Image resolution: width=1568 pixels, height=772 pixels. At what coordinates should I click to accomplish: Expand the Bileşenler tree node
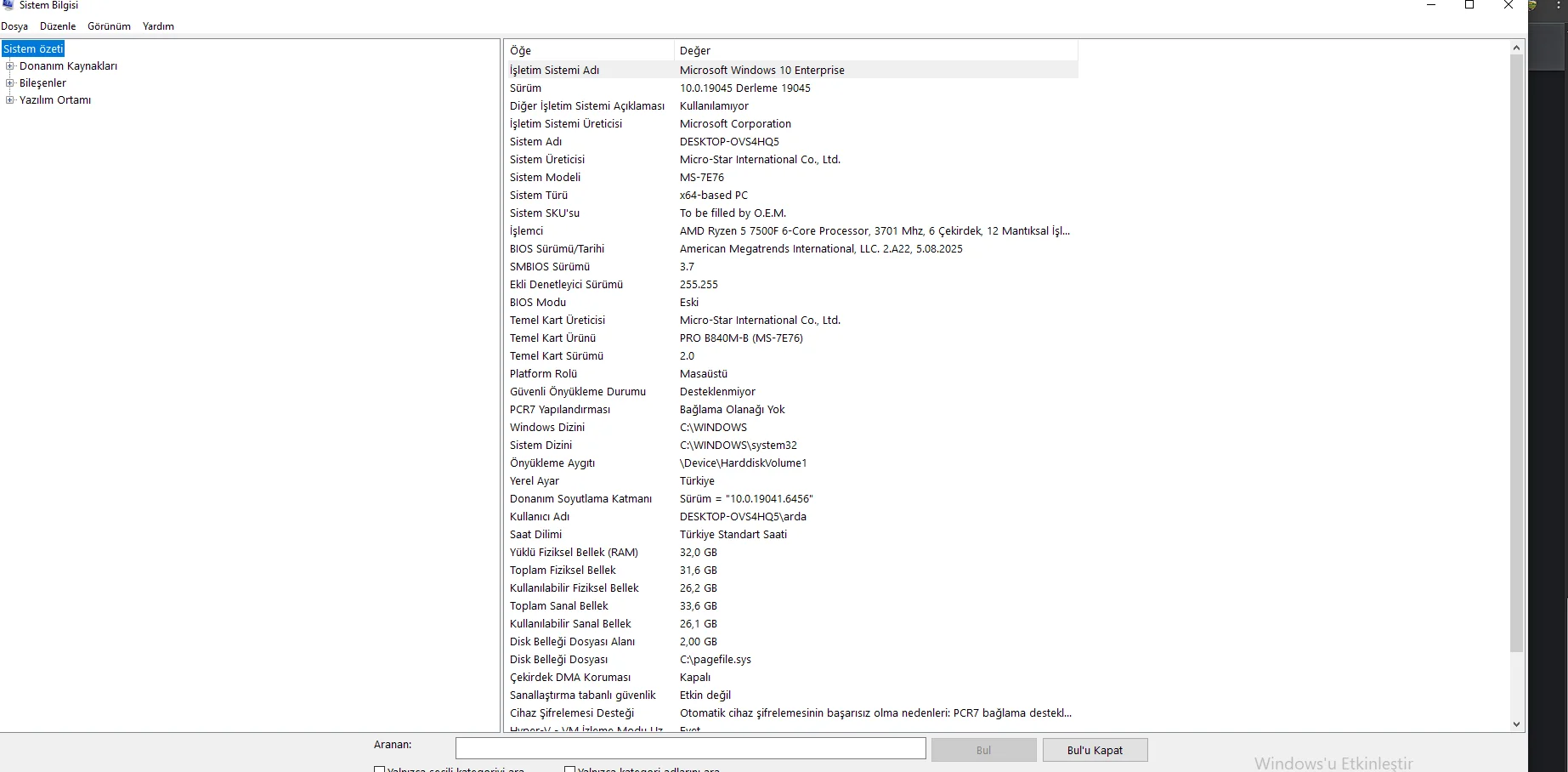pyautogui.click(x=10, y=82)
